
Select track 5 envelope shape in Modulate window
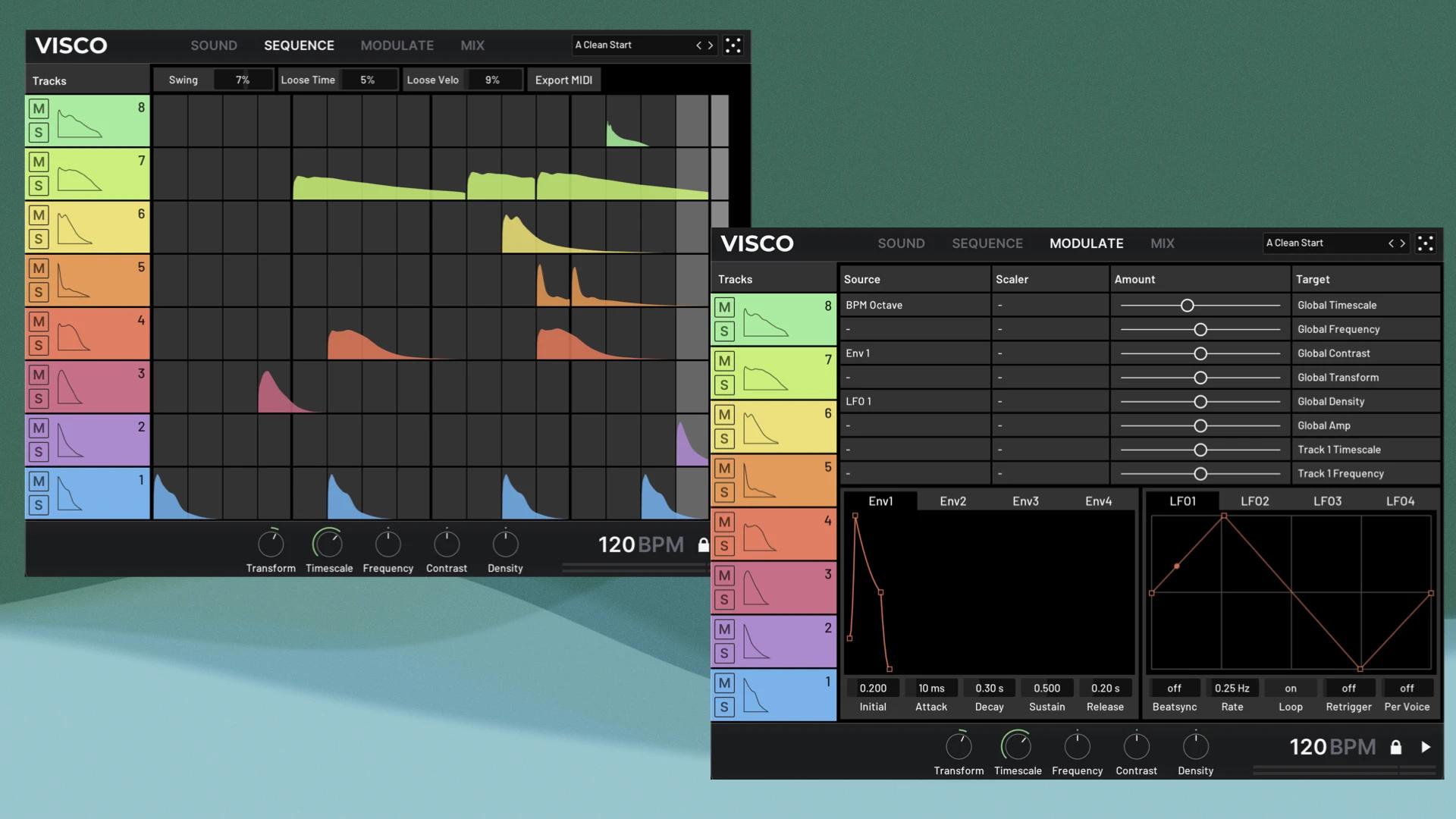coord(759,482)
